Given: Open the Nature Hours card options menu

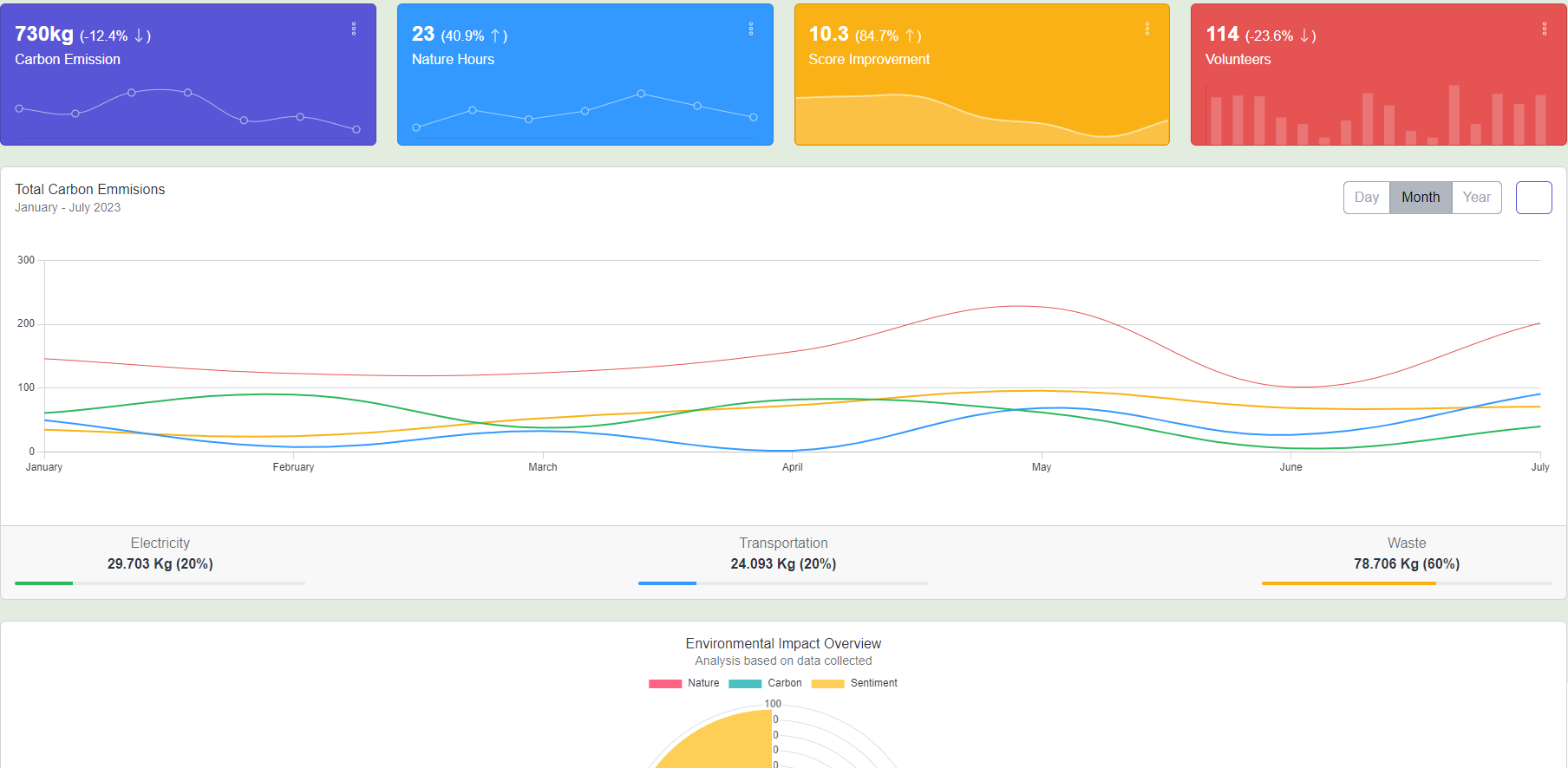Looking at the screenshot, I should pyautogui.click(x=751, y=29).
